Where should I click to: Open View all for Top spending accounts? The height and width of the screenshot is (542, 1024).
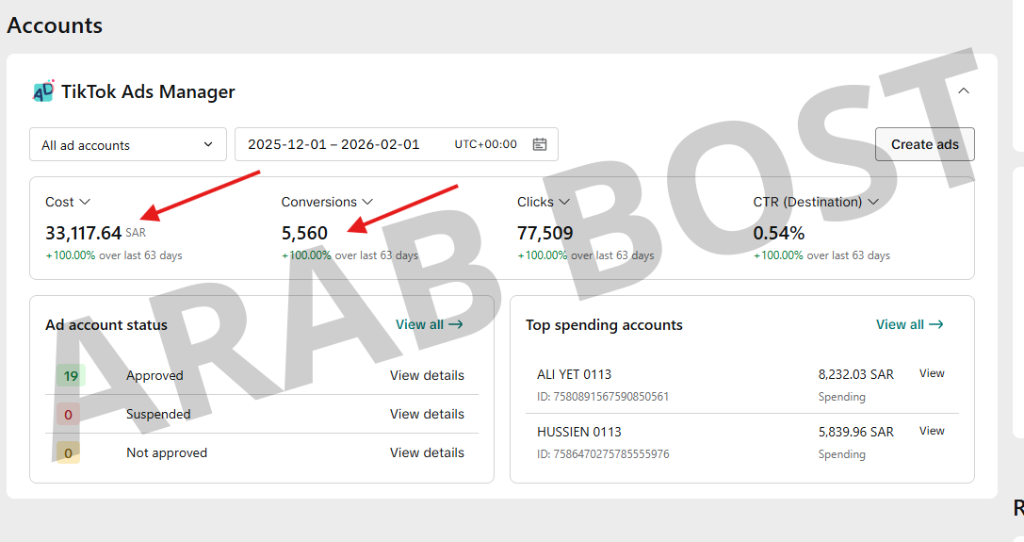click(910, 325)
